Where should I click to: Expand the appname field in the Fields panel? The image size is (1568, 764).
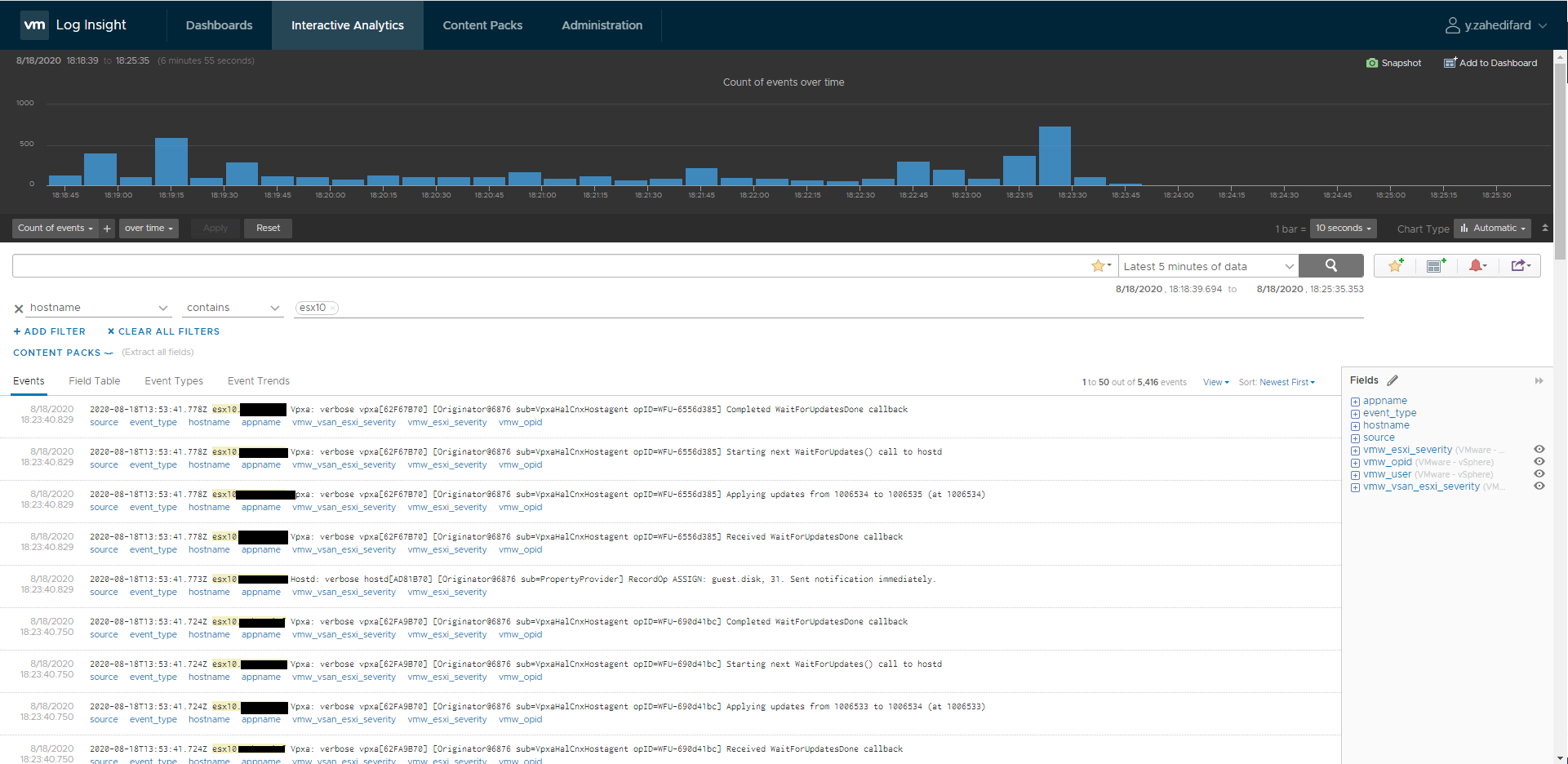(1356, 400)
